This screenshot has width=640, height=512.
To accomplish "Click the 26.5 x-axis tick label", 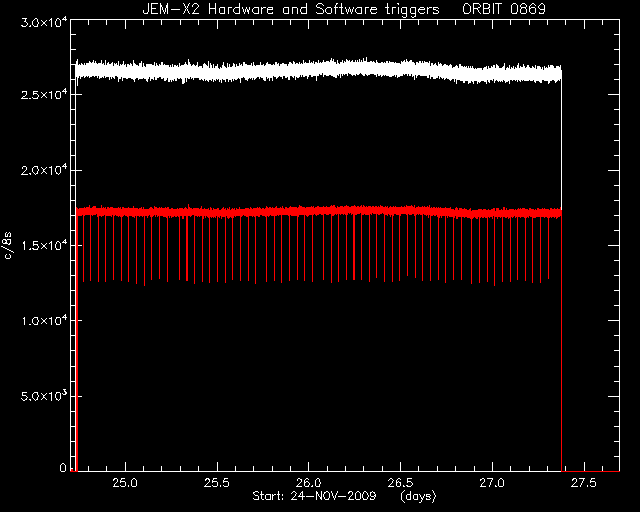I will pyautogui.click(x=400, y=483).
